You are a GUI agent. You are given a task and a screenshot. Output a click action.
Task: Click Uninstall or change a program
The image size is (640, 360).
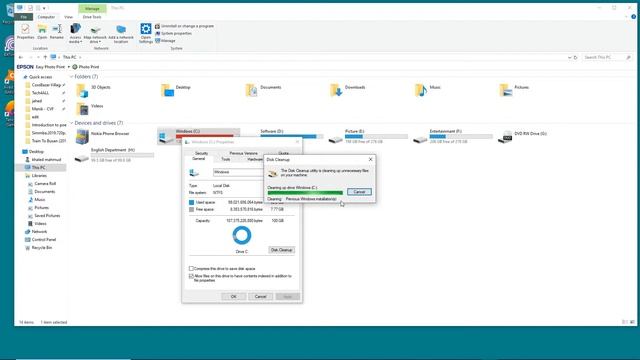[x=184, y=26]
